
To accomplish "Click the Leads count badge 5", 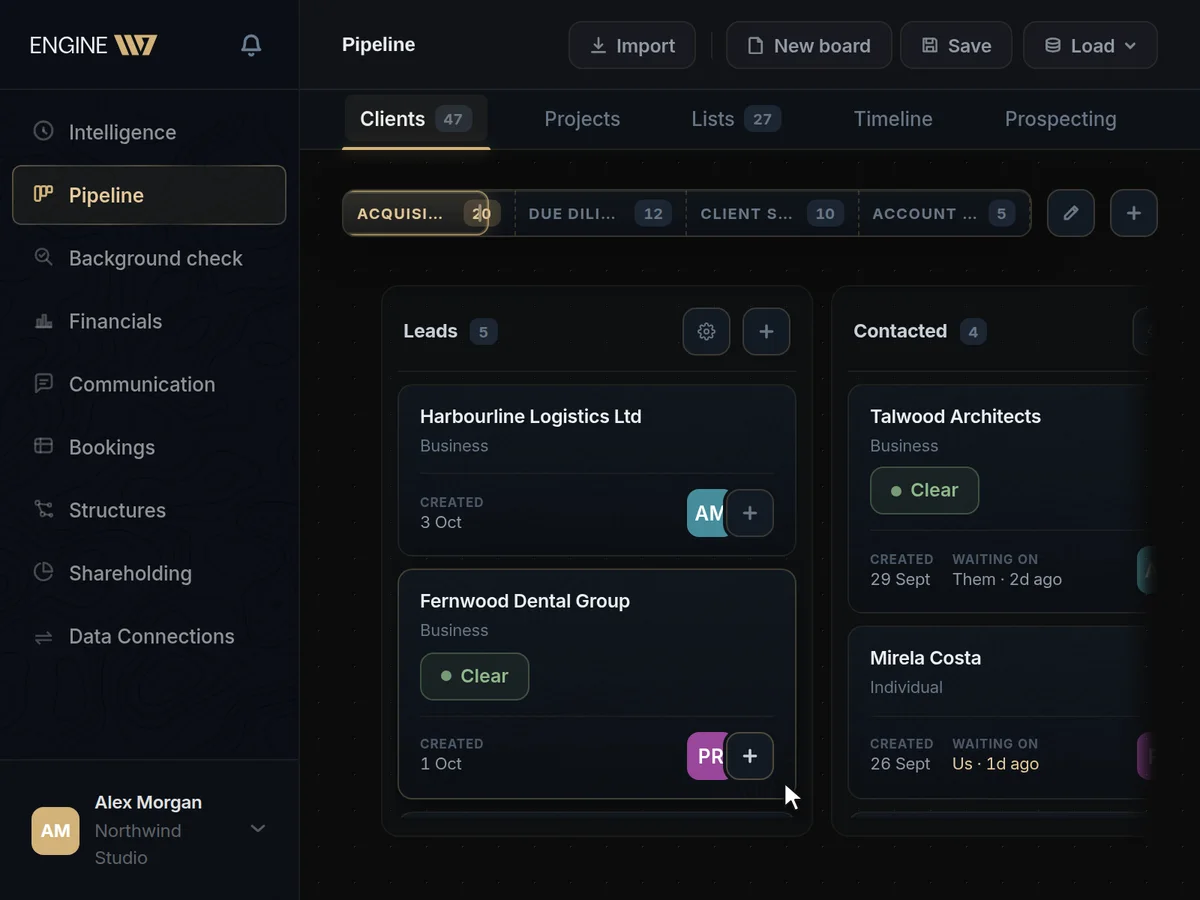I will coord(483,332).
